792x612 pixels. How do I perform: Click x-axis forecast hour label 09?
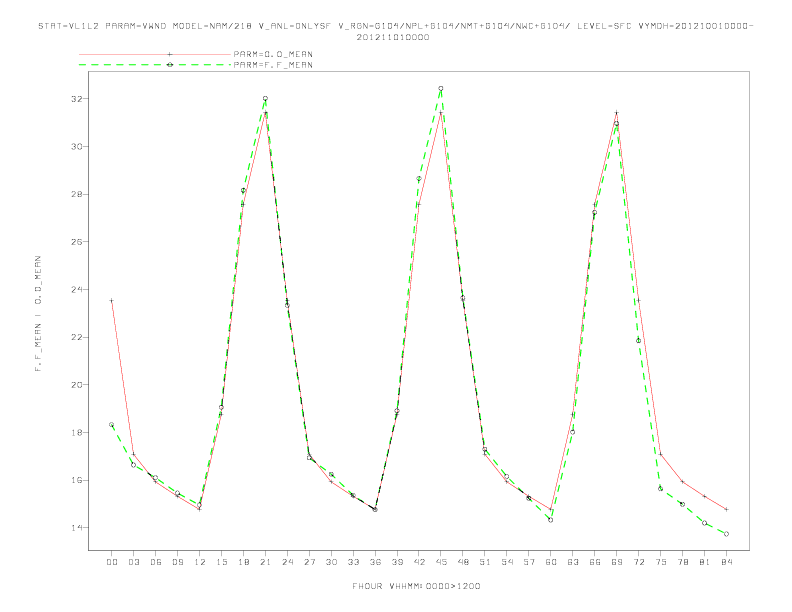[177, 562]
